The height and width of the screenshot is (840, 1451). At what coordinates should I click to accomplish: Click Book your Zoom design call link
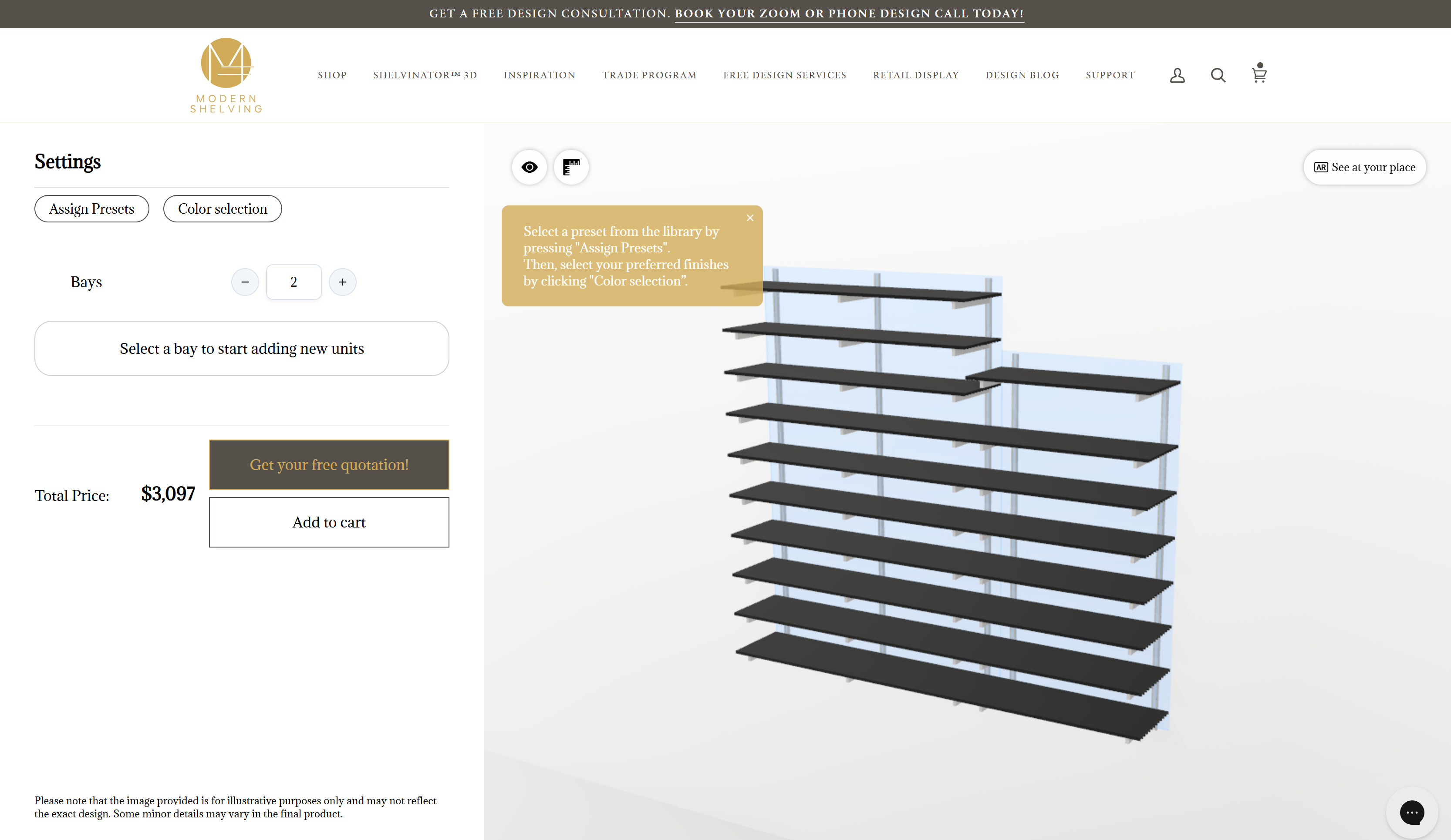pyautogui.click(x=849, y=13)
